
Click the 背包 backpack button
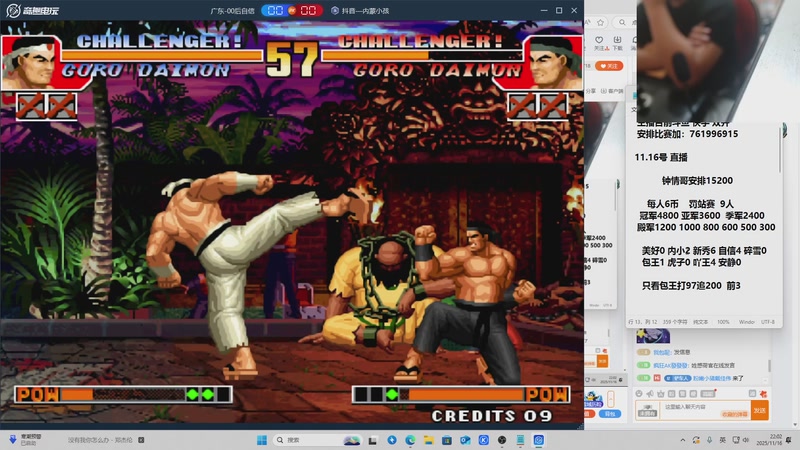tap(610, 414)
